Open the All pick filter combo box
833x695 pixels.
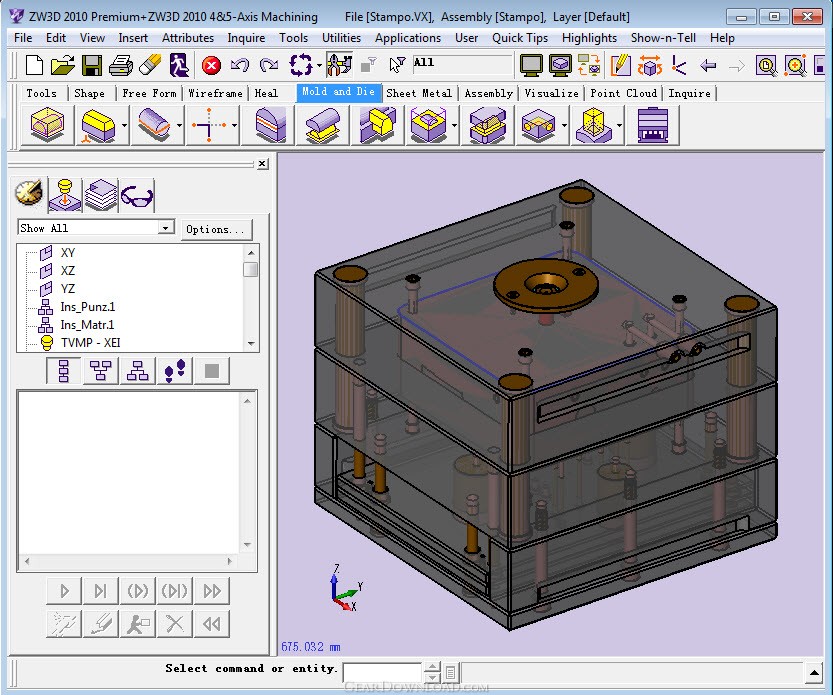(x=462, y=63)
